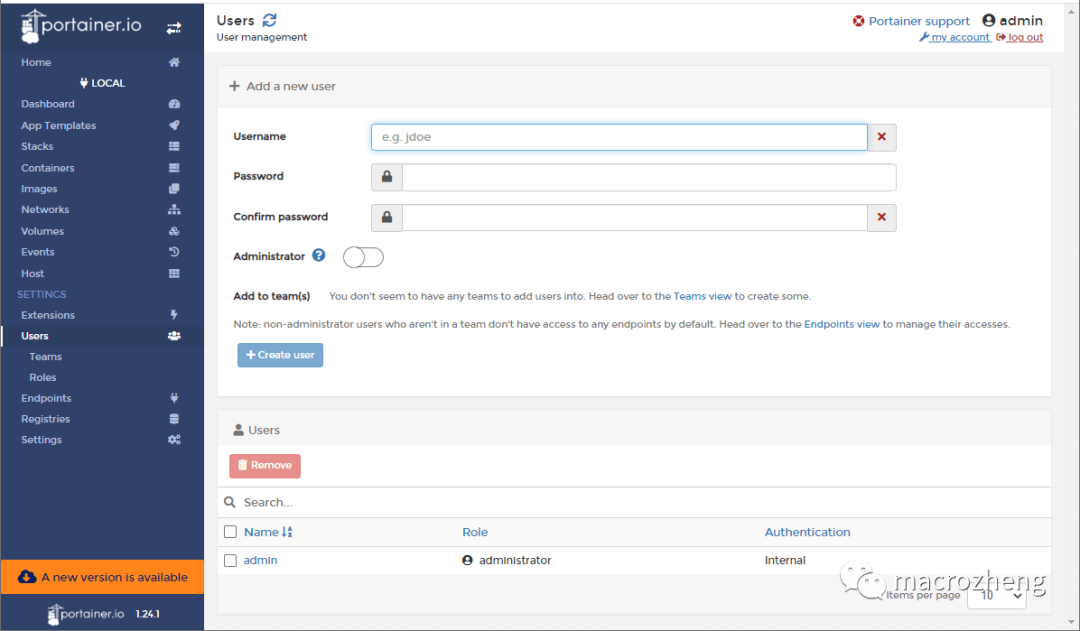This screenshot has width=1080, height=631.
Task: Click the cloud download new-version icon
Action: coord(27,577)
